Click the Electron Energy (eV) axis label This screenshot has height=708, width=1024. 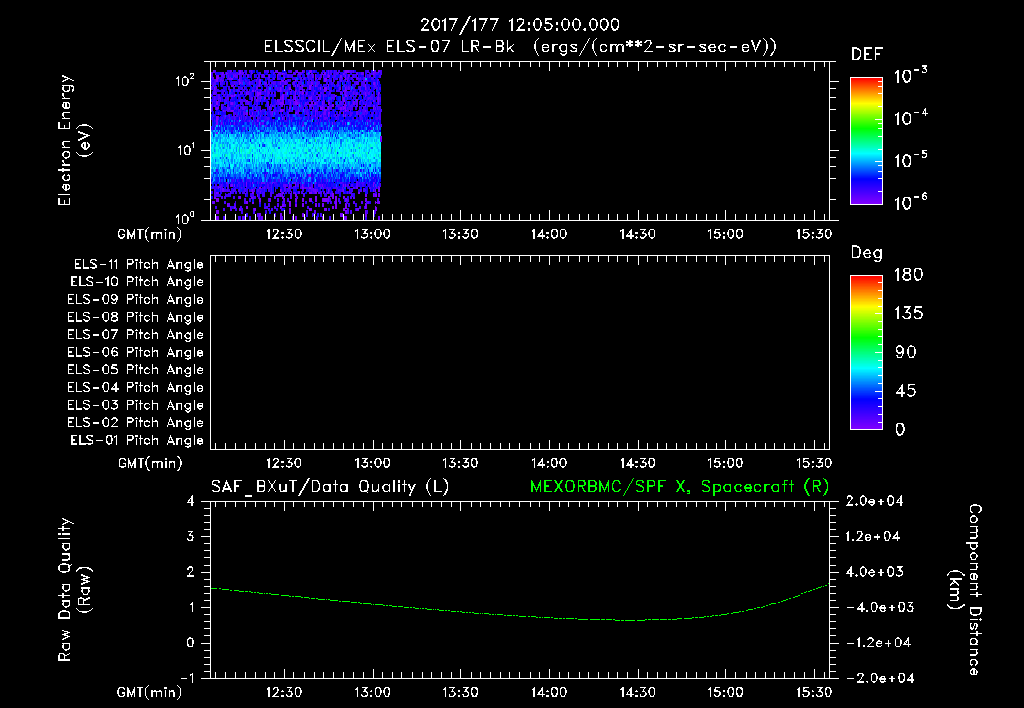point(74,140)
